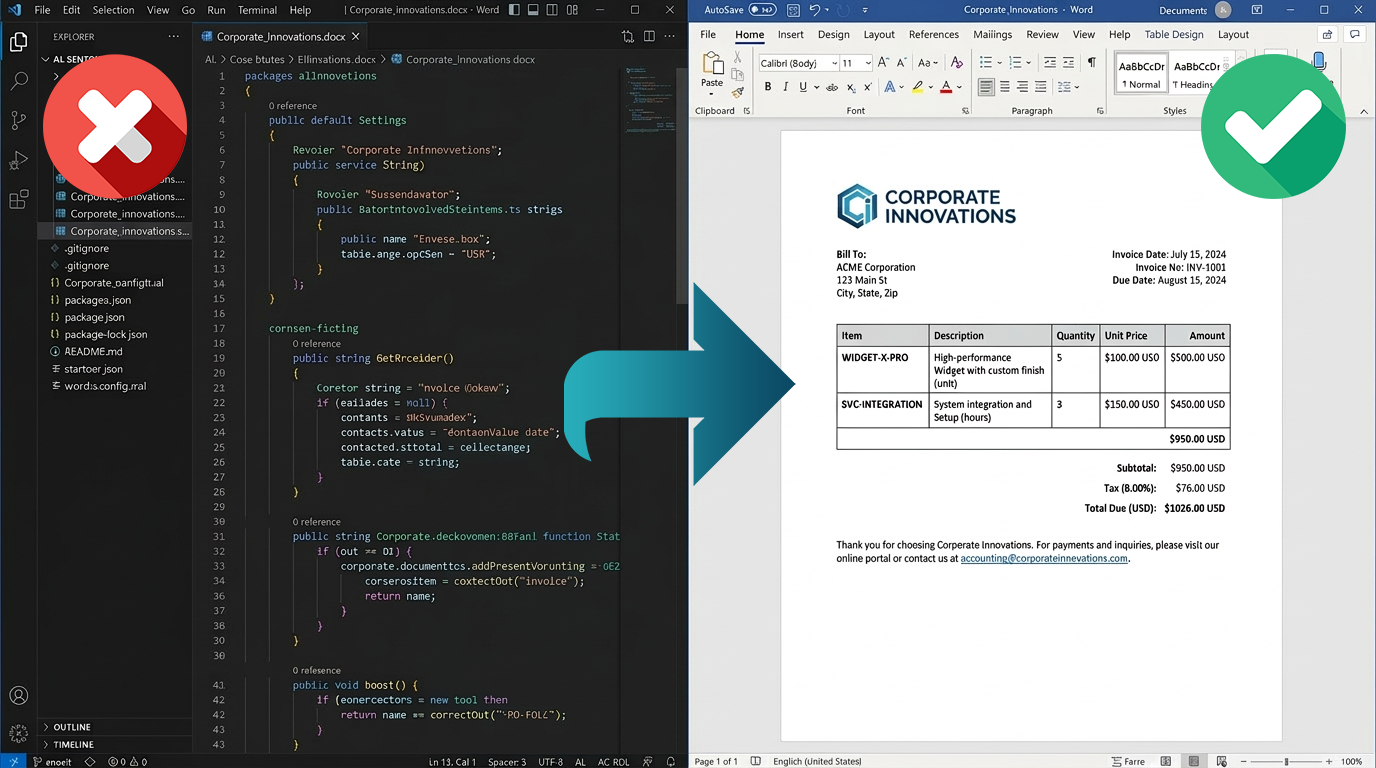The image size is (1376, 768).
Task: Open Source Control view in VS Code
Action: coord(18,121)
